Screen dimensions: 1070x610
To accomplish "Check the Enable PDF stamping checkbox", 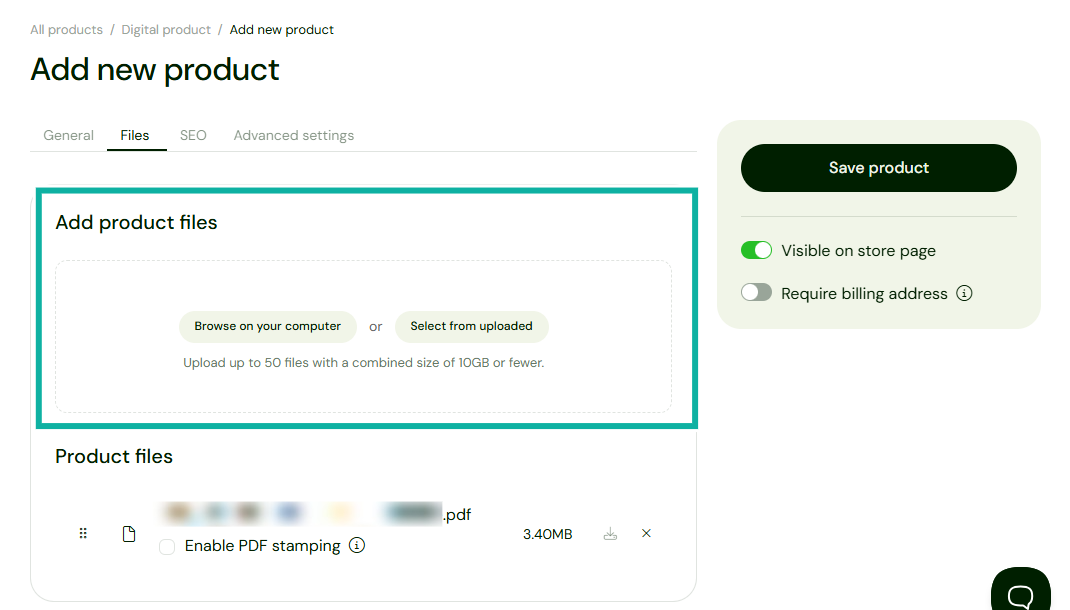I will 166,545.
